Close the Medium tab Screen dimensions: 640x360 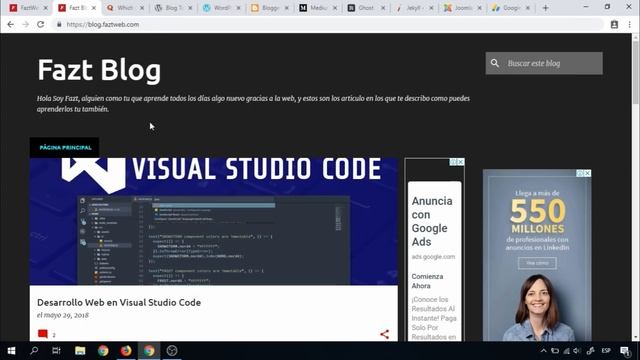[335, 8]
